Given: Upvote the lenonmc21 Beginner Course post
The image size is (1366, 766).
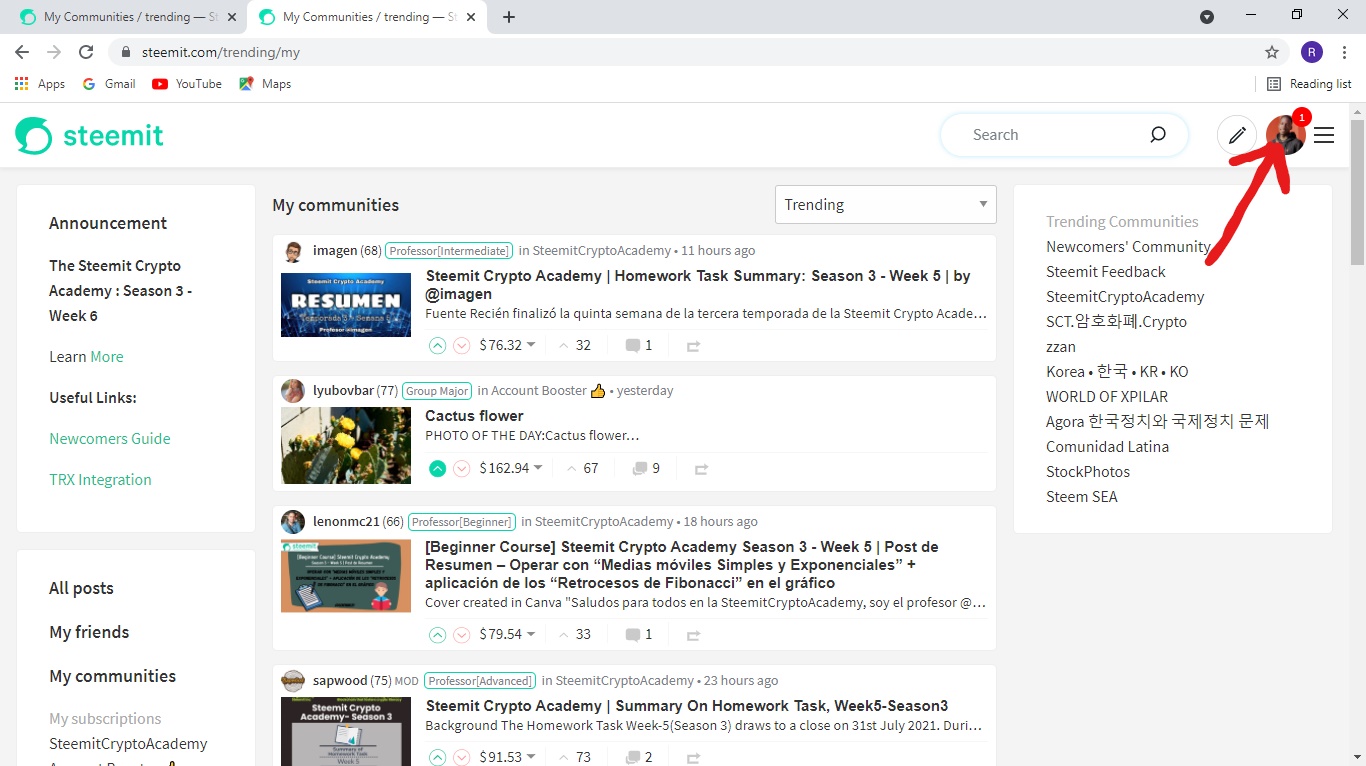Looking at the screenshot, I should pyautogui.click(x=437, y=634).
